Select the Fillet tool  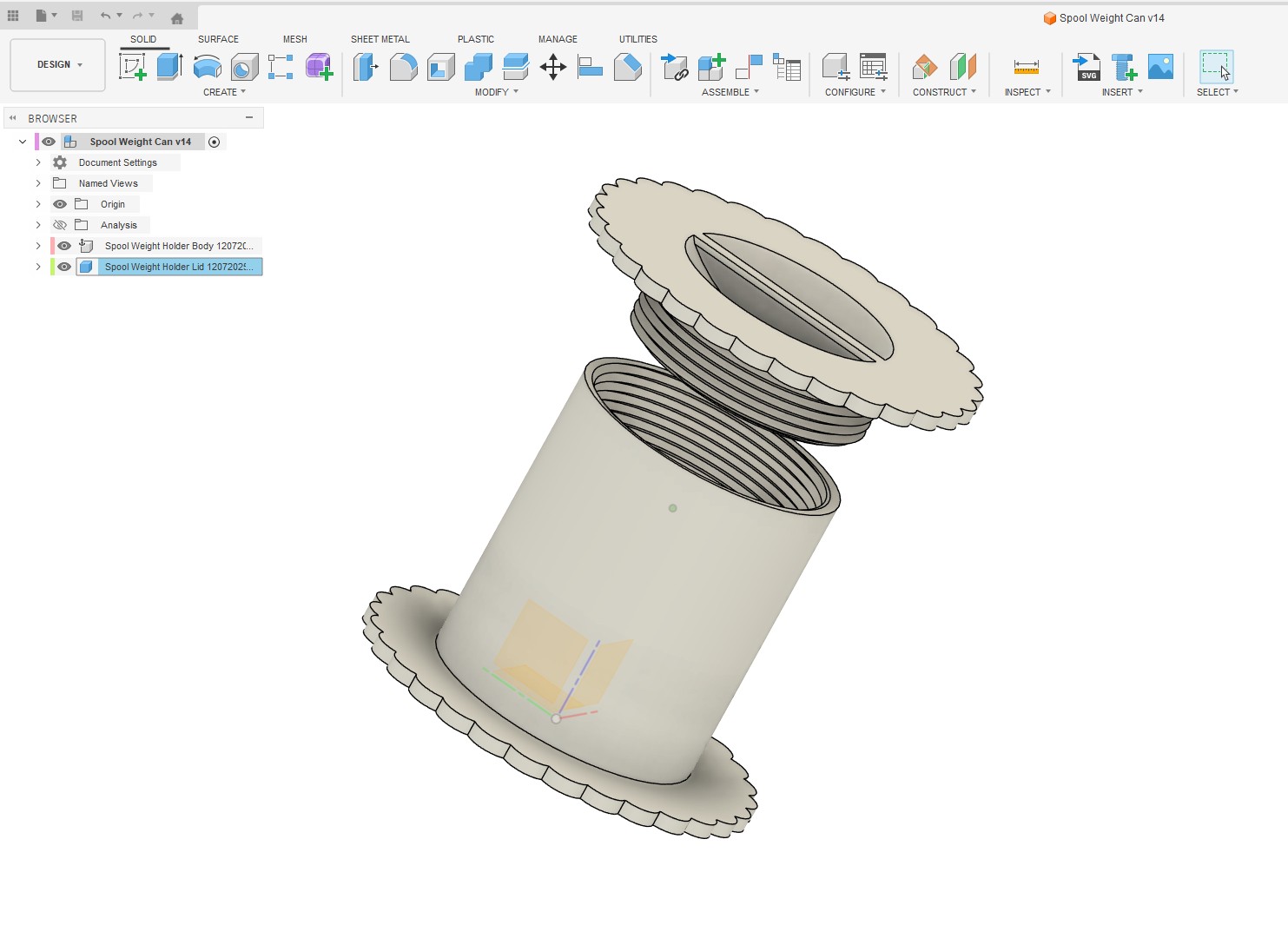tap(403, 67)
